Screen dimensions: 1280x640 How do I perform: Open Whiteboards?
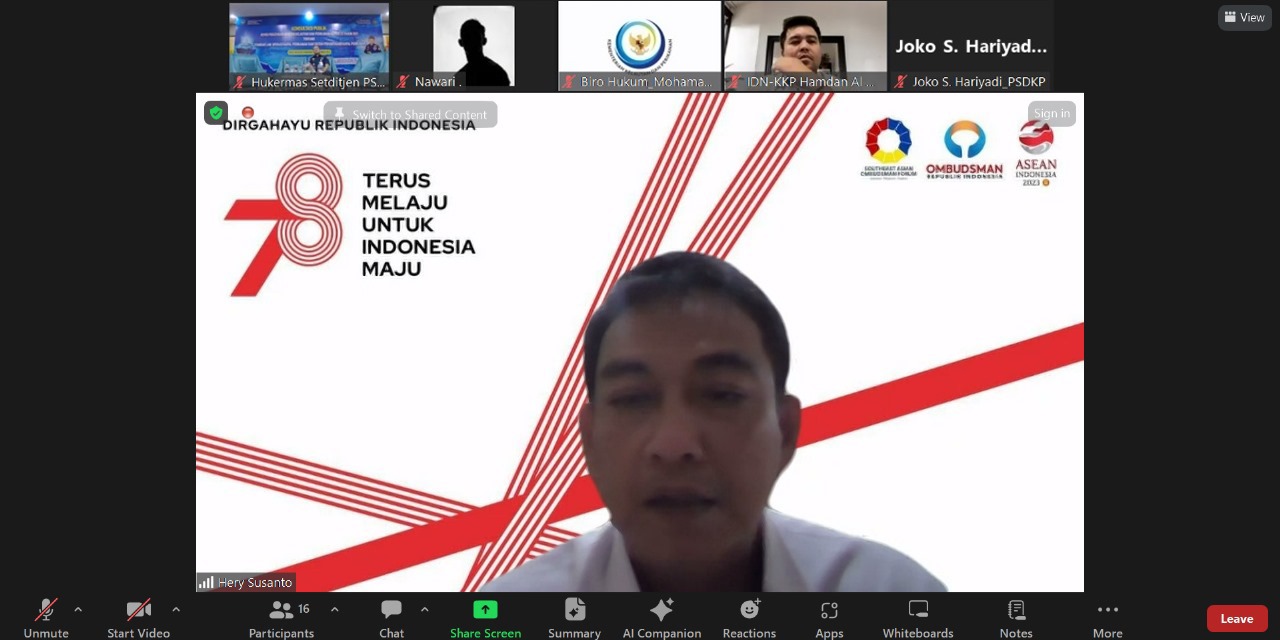point(918,618)
